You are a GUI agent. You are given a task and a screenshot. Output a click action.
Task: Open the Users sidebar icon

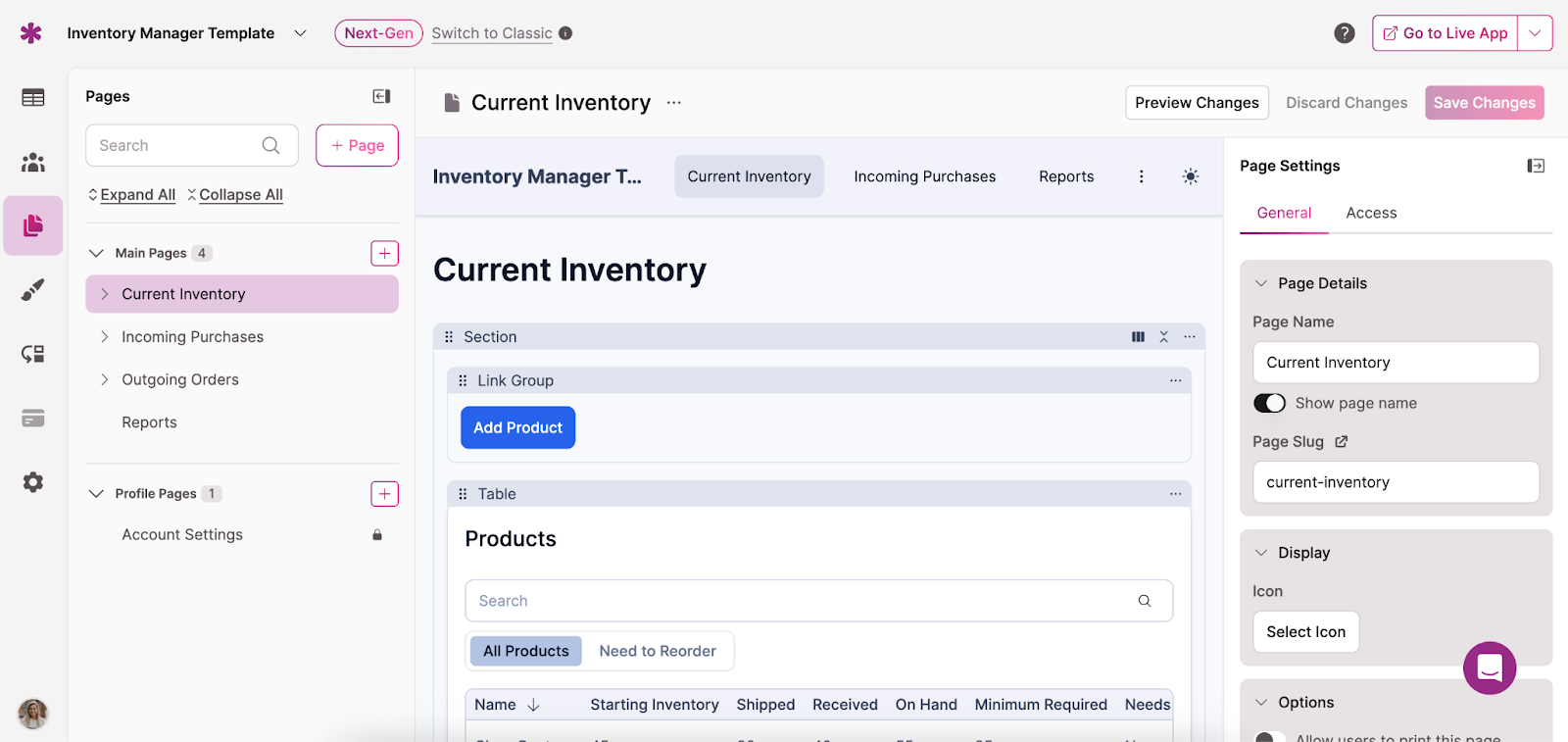(33, 162)
